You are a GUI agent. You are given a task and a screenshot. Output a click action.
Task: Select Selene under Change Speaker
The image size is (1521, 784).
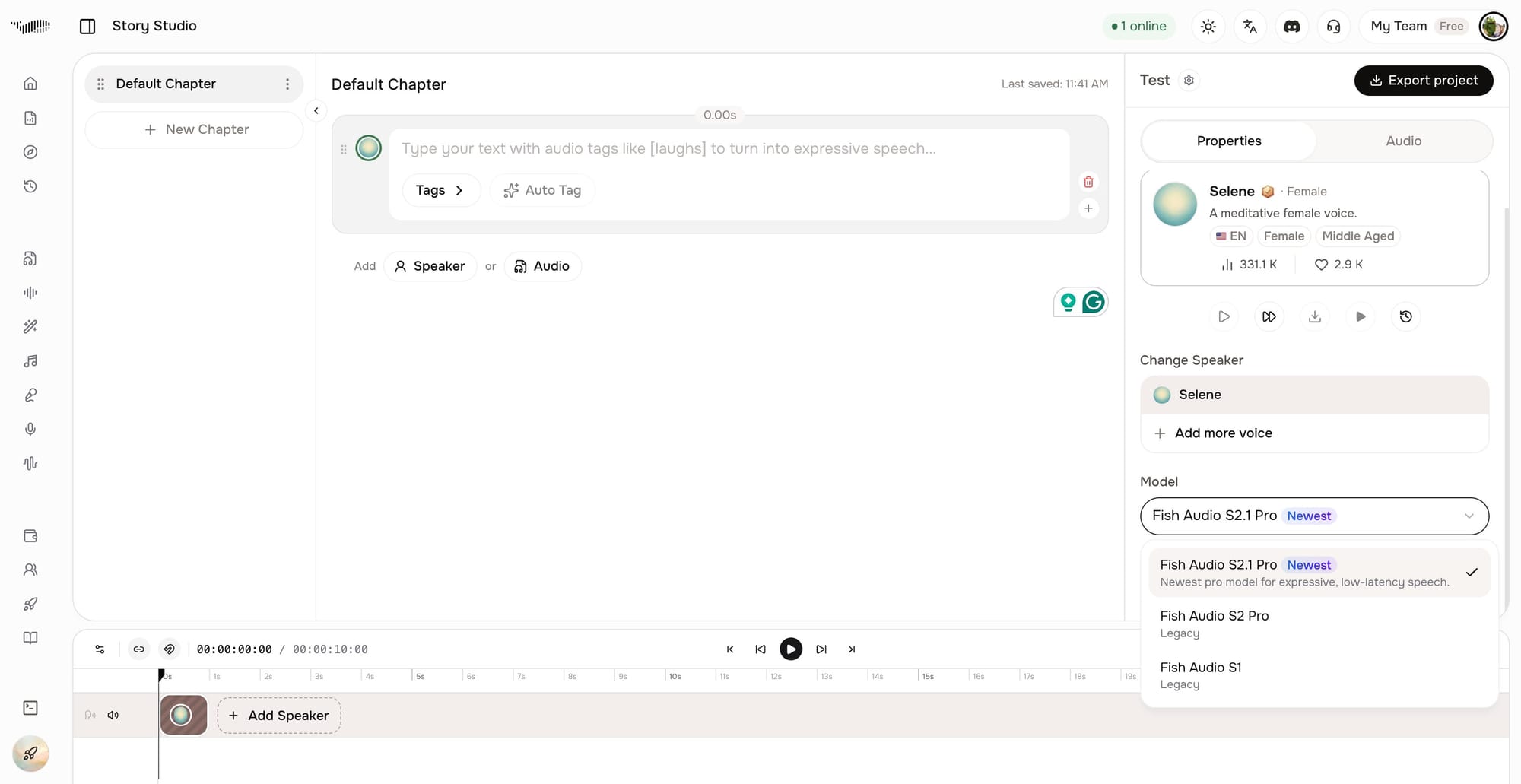pyautogui.click(x=1314, y=395)
